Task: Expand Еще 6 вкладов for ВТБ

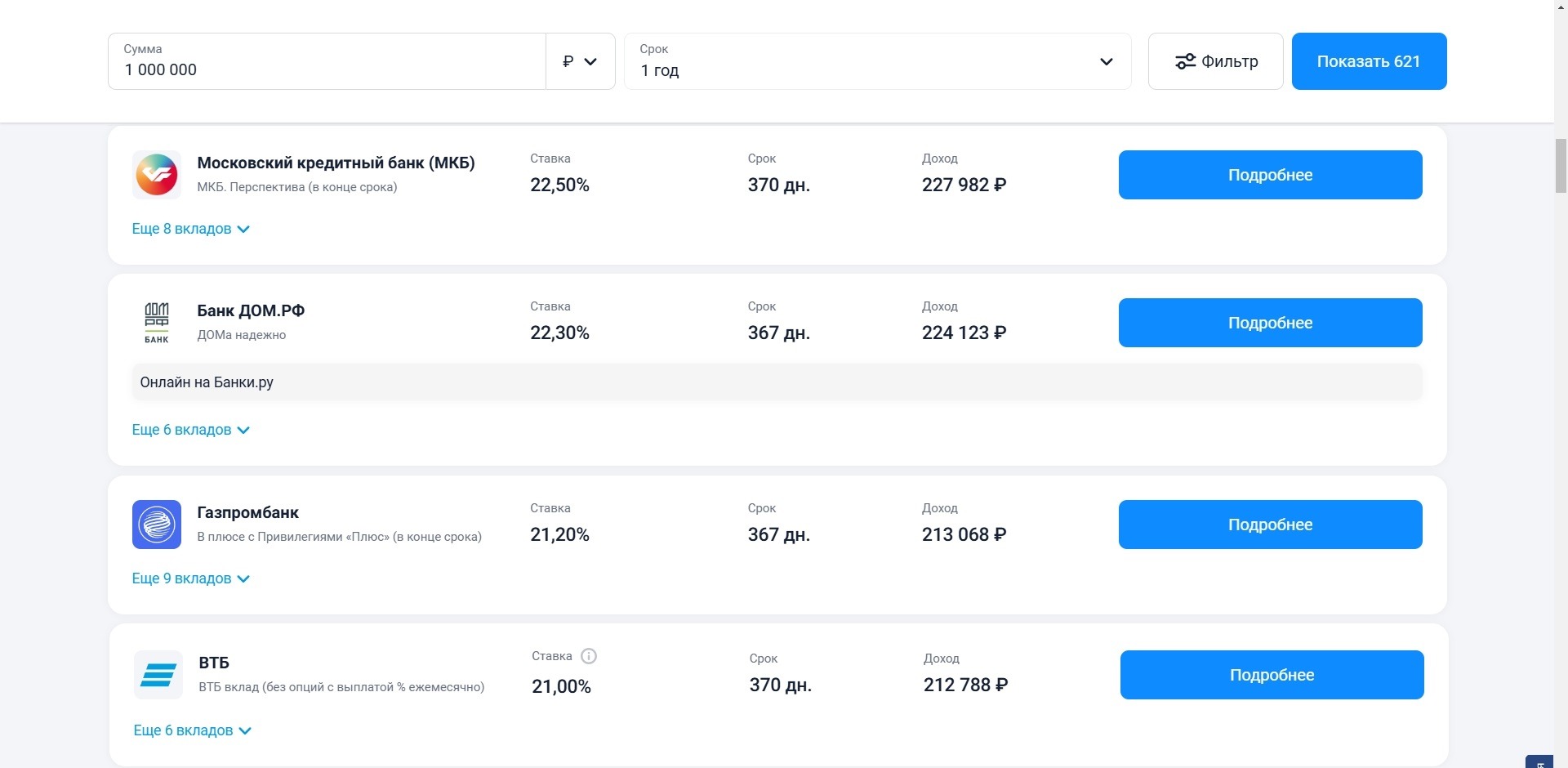Action: [x=193, y=730]
